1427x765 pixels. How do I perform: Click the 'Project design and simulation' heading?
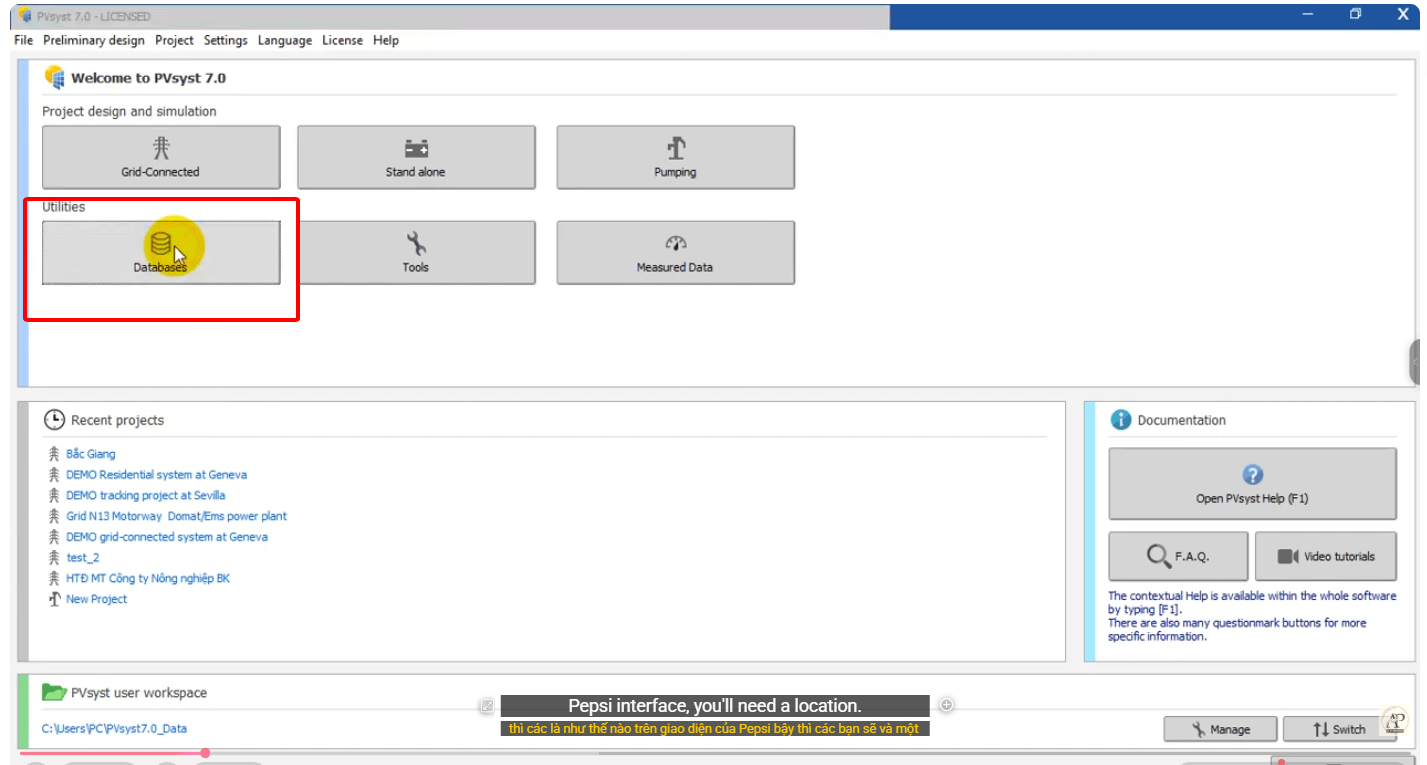click(x=129, y=111)
